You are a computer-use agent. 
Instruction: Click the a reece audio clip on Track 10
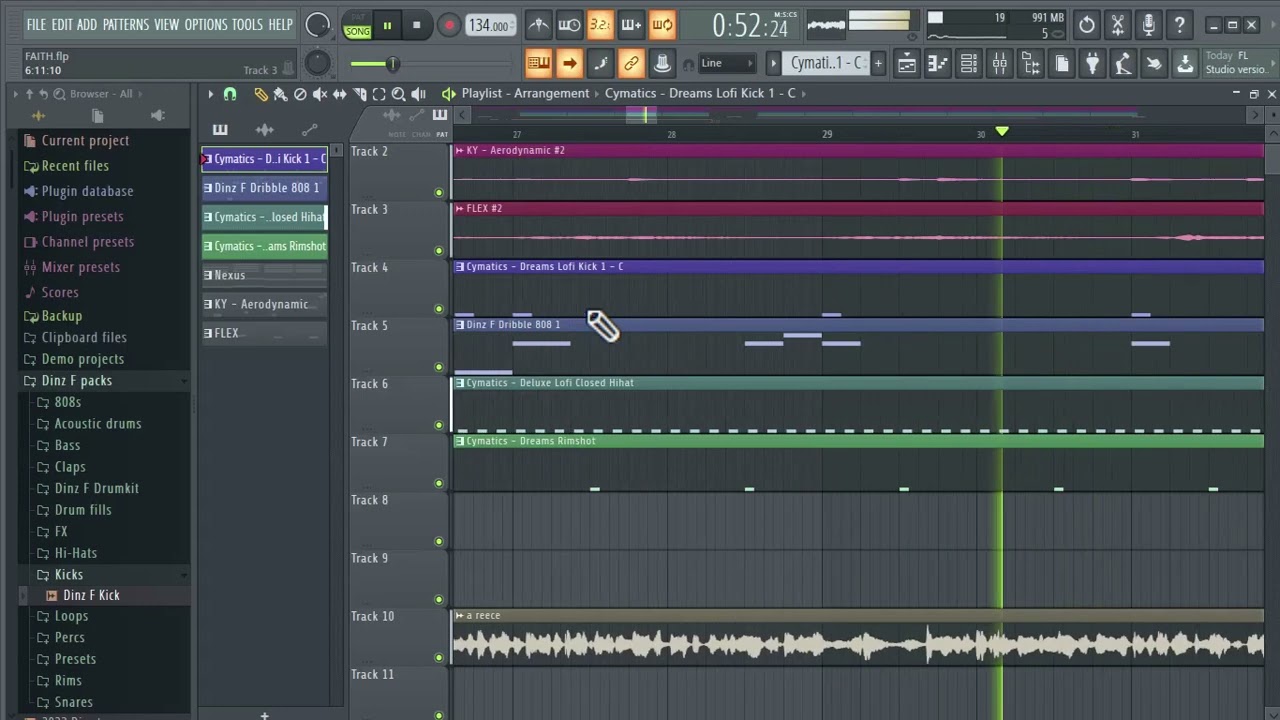tap(858, 637)
